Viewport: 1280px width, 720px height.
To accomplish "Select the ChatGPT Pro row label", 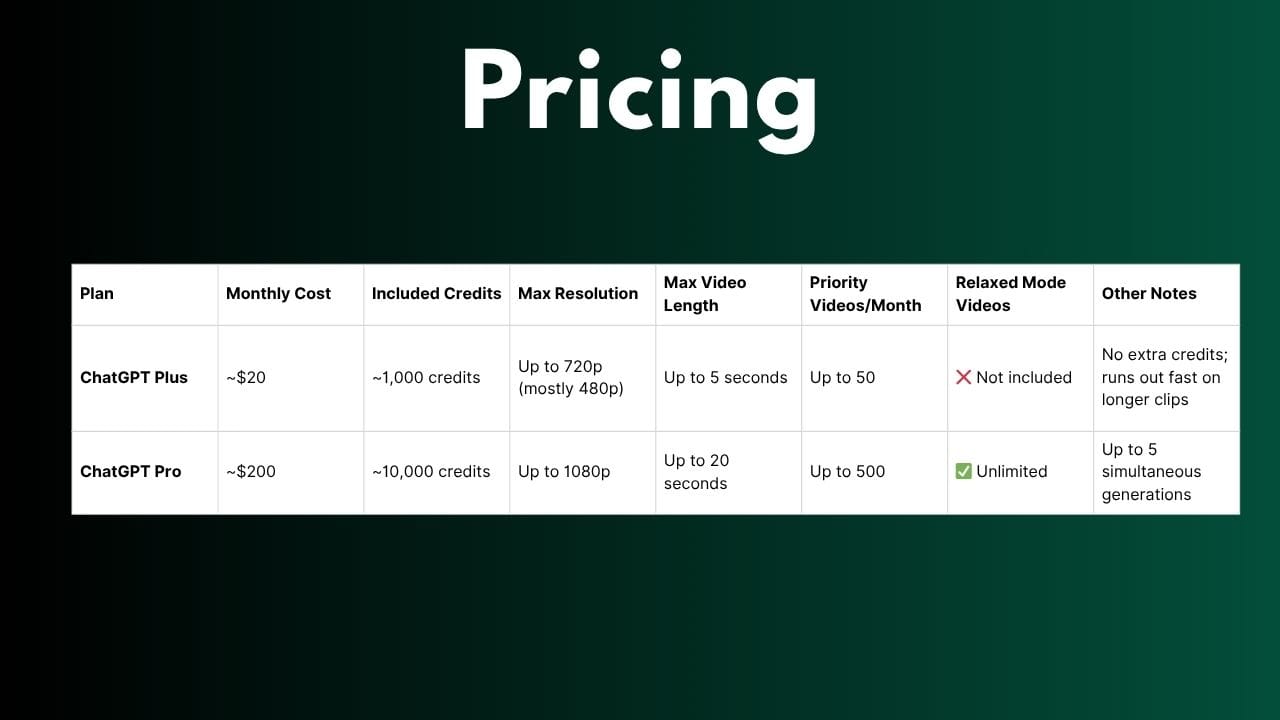I will click(131, 471).
